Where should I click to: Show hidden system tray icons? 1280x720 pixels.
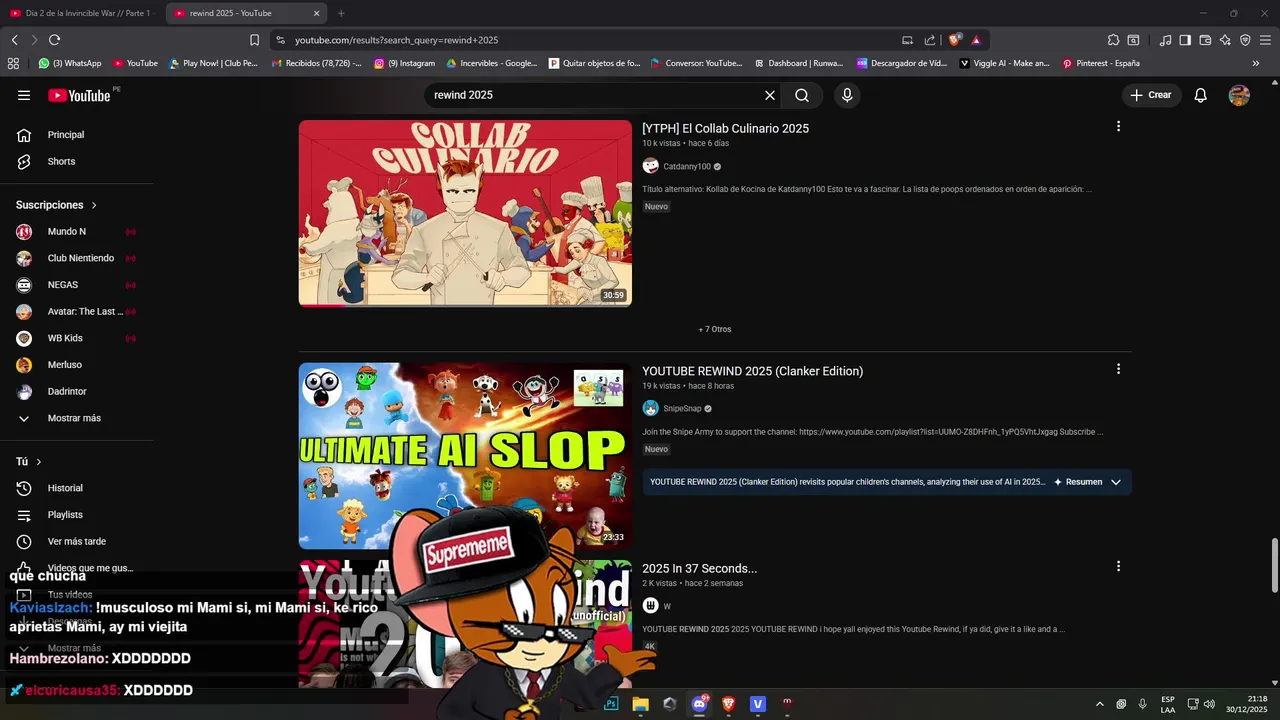point(1100,704)
